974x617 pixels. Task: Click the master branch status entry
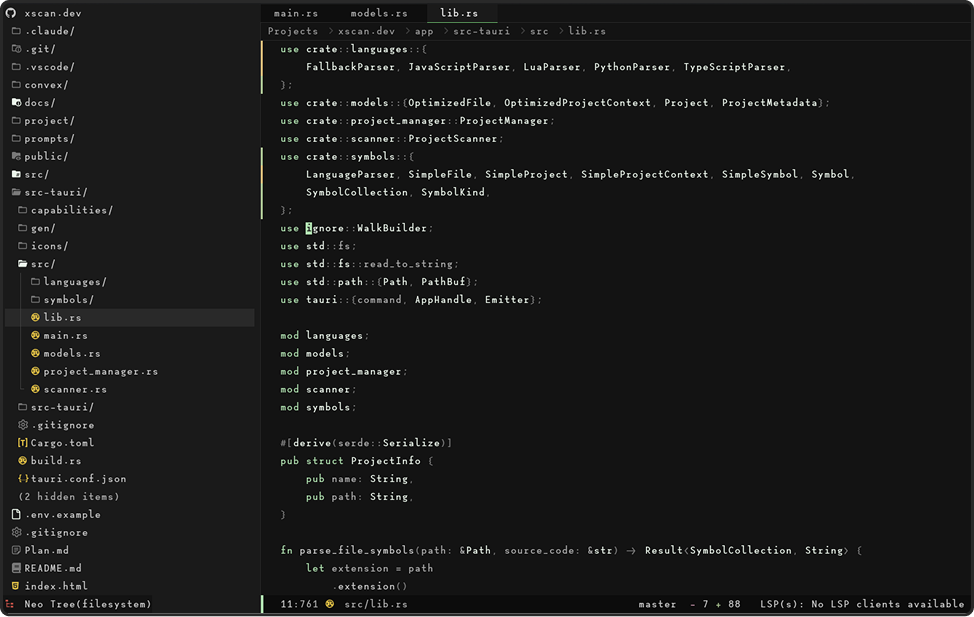pos(657,604)
